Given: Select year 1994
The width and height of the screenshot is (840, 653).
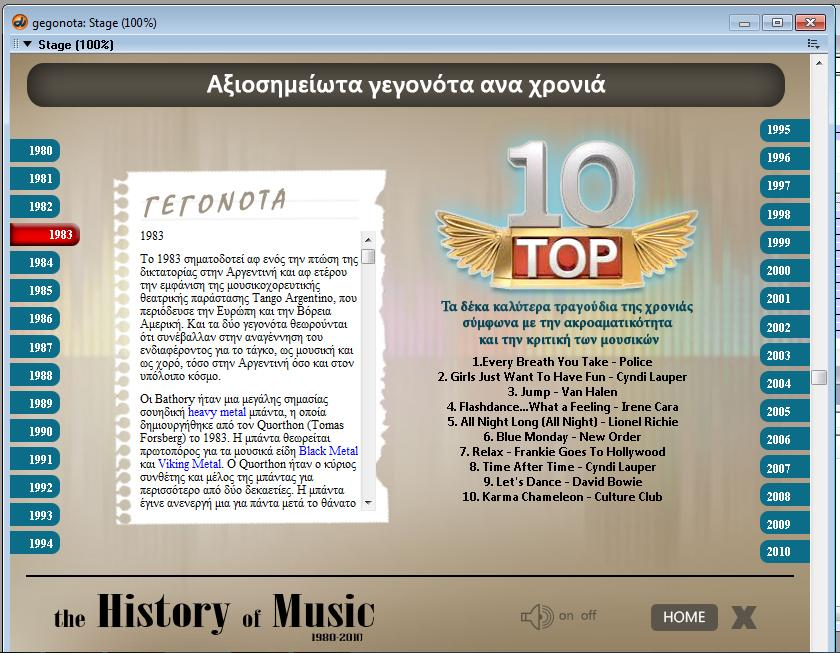Looking at the screenshot, I should tap(35, 543).
